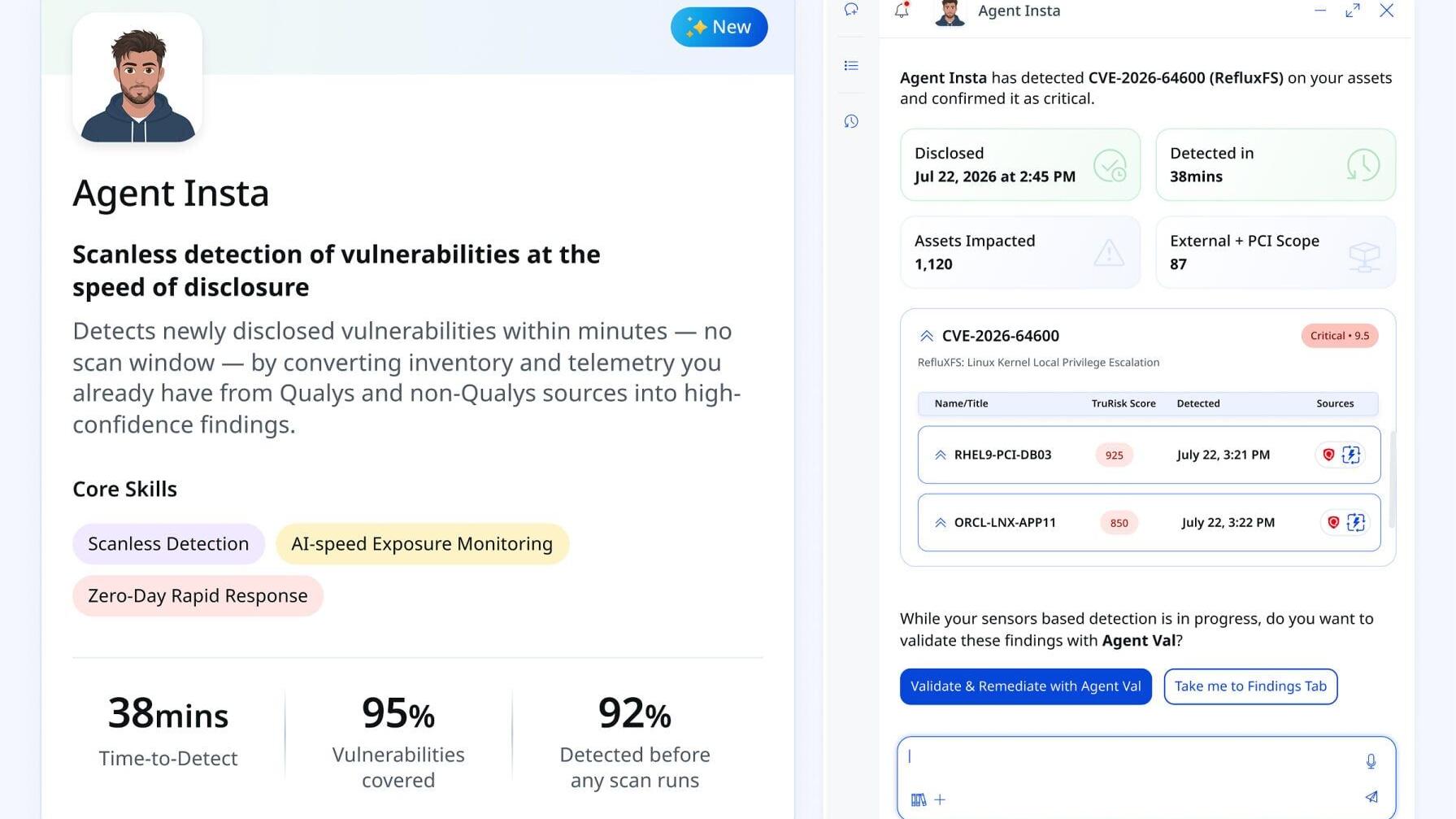This screenshot has width=1456, height=819.
Task: Click RHEL9-PCI-DB03 asset name
Action: pyautogui.click(x=1002, y=455)
